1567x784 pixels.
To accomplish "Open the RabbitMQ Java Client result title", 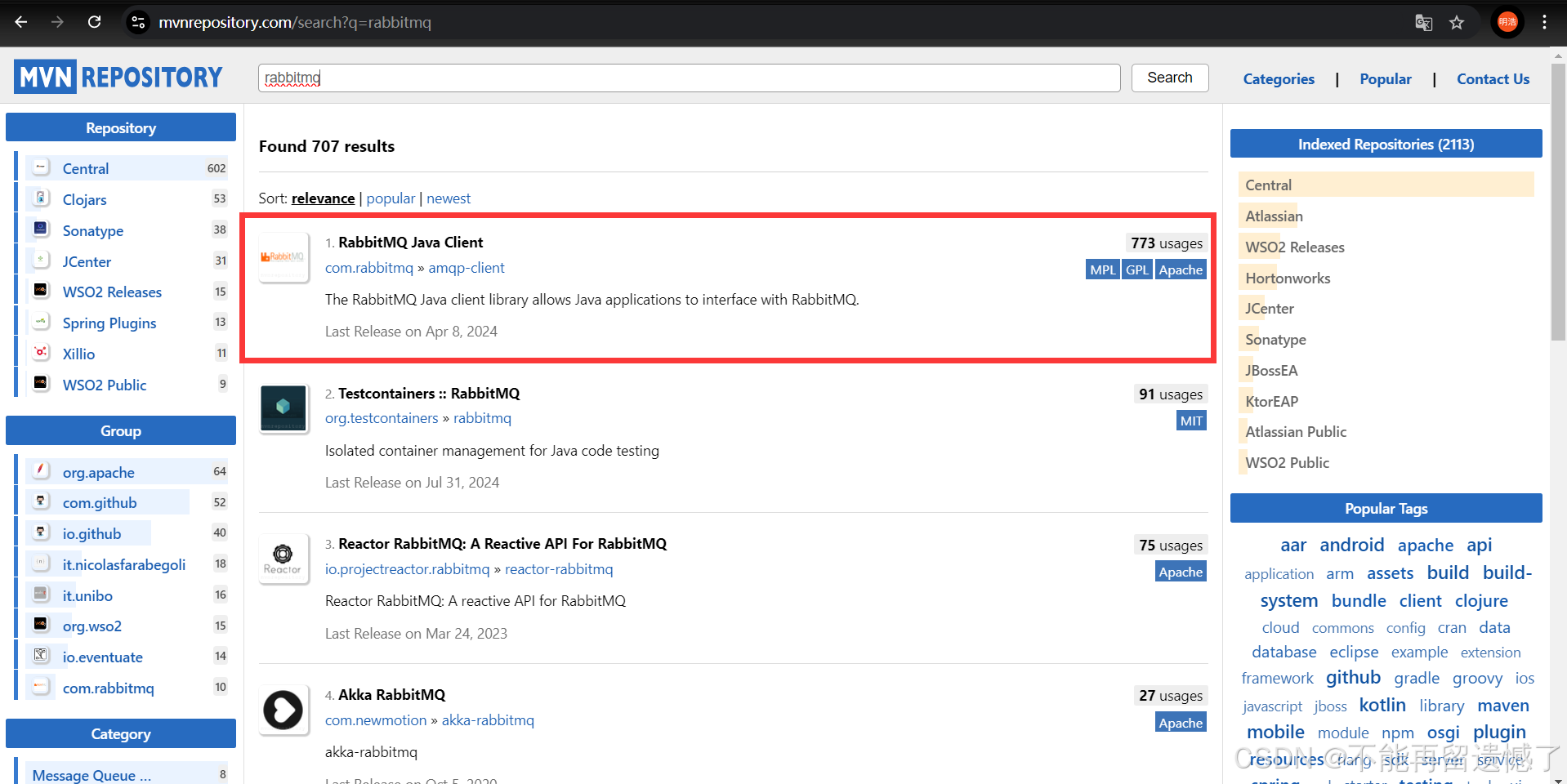I will (x=410, y=243).
